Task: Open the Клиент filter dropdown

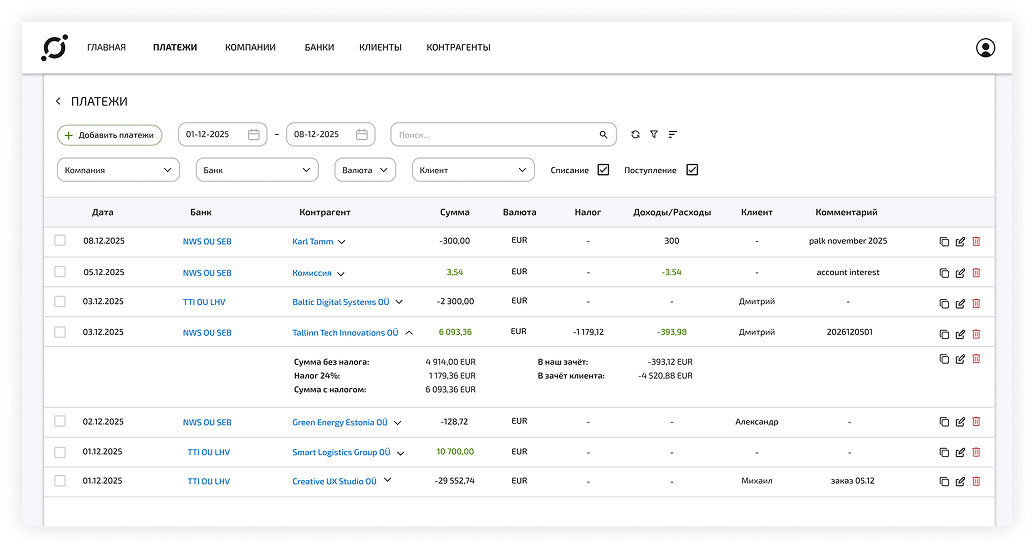Action: click(x=473, y=170)
